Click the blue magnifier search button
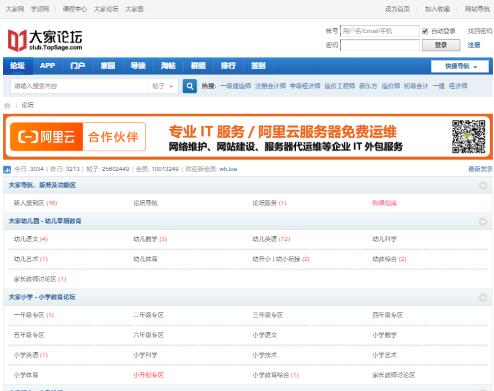Image resolution: width=494 pixels, height=391 pixels. (190, 86)
